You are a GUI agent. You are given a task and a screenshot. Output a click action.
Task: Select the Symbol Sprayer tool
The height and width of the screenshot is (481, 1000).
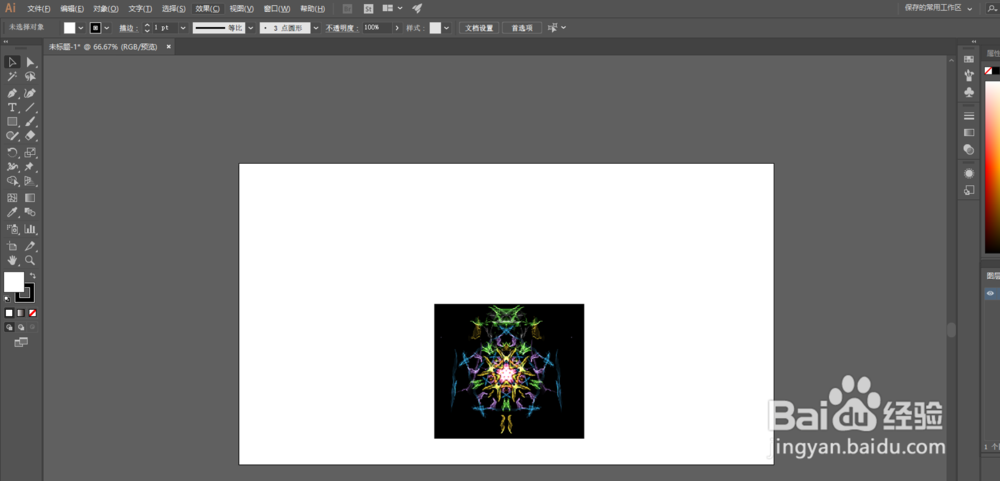(12, 229)
